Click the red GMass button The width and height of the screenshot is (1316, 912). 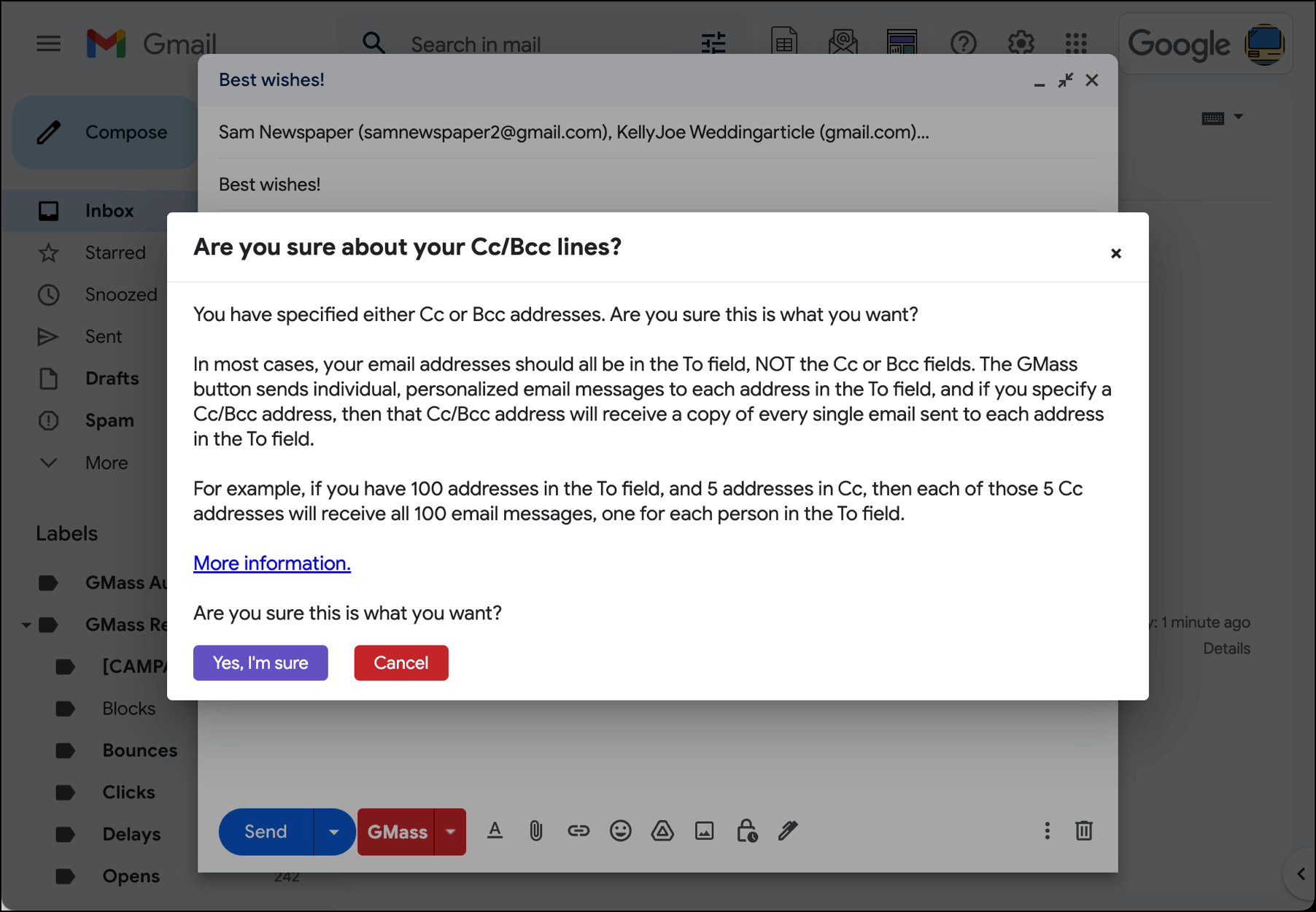(396, 832)
